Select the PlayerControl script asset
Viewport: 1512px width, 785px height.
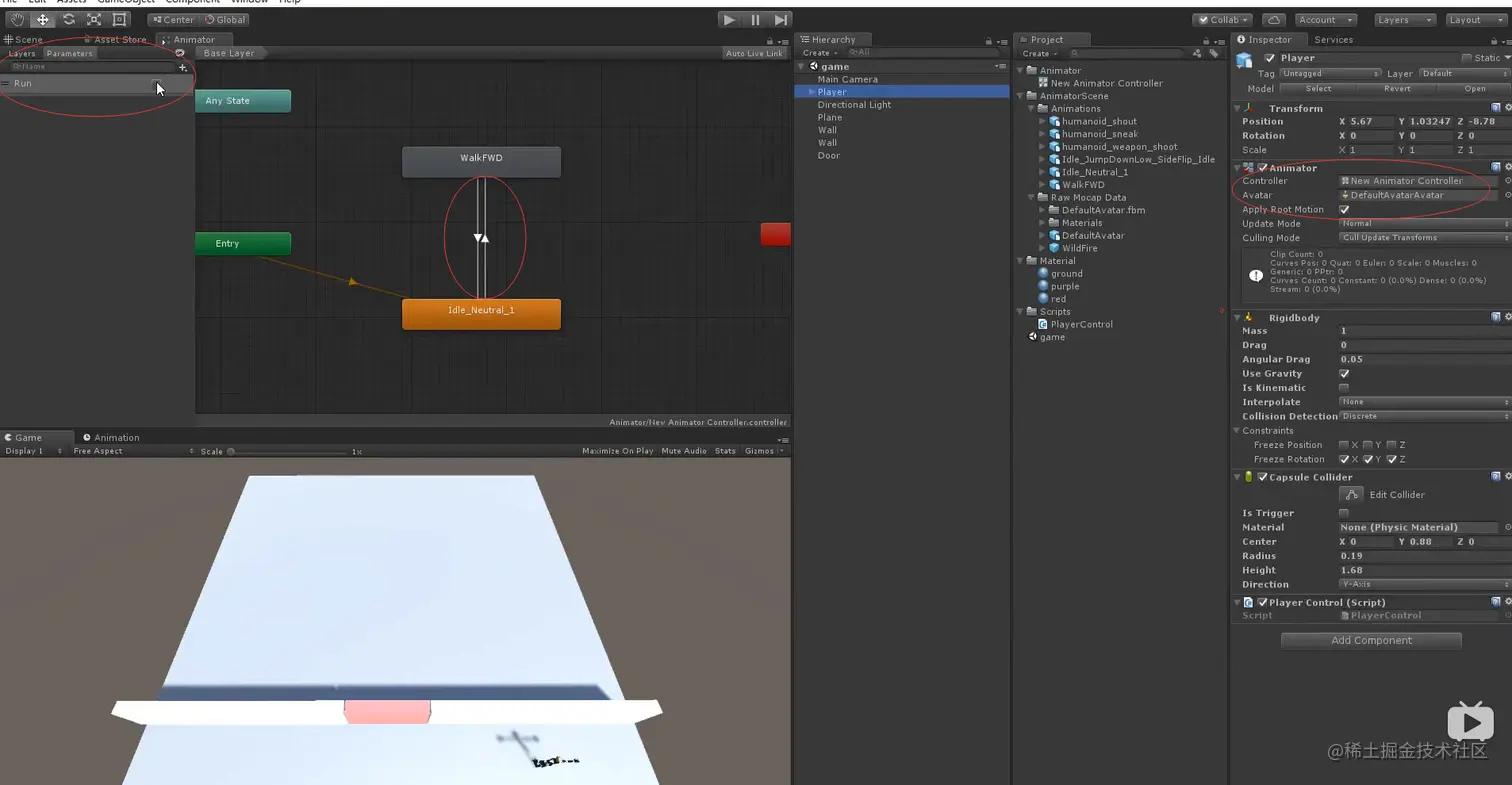coord(1075,324)
